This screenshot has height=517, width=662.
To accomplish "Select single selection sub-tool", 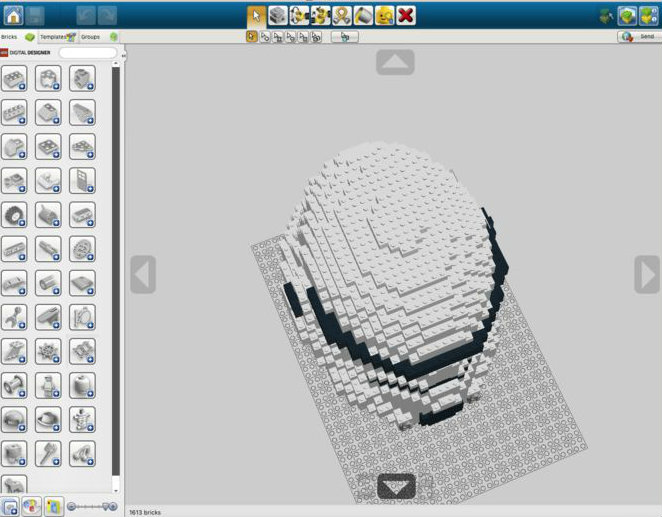I will coord(252,37).
